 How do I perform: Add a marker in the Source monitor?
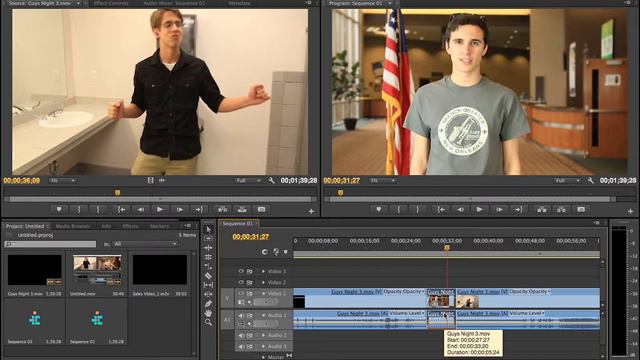[59, 209]
